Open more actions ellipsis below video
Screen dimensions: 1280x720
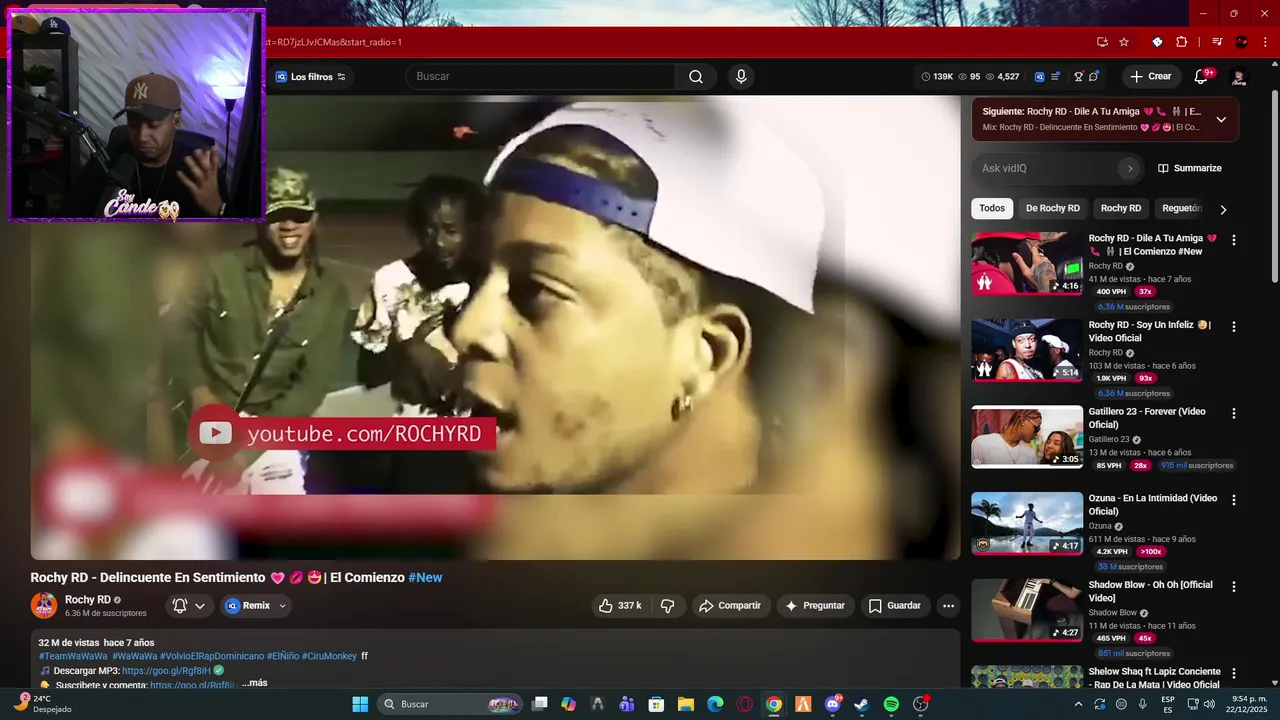(948, 606)
